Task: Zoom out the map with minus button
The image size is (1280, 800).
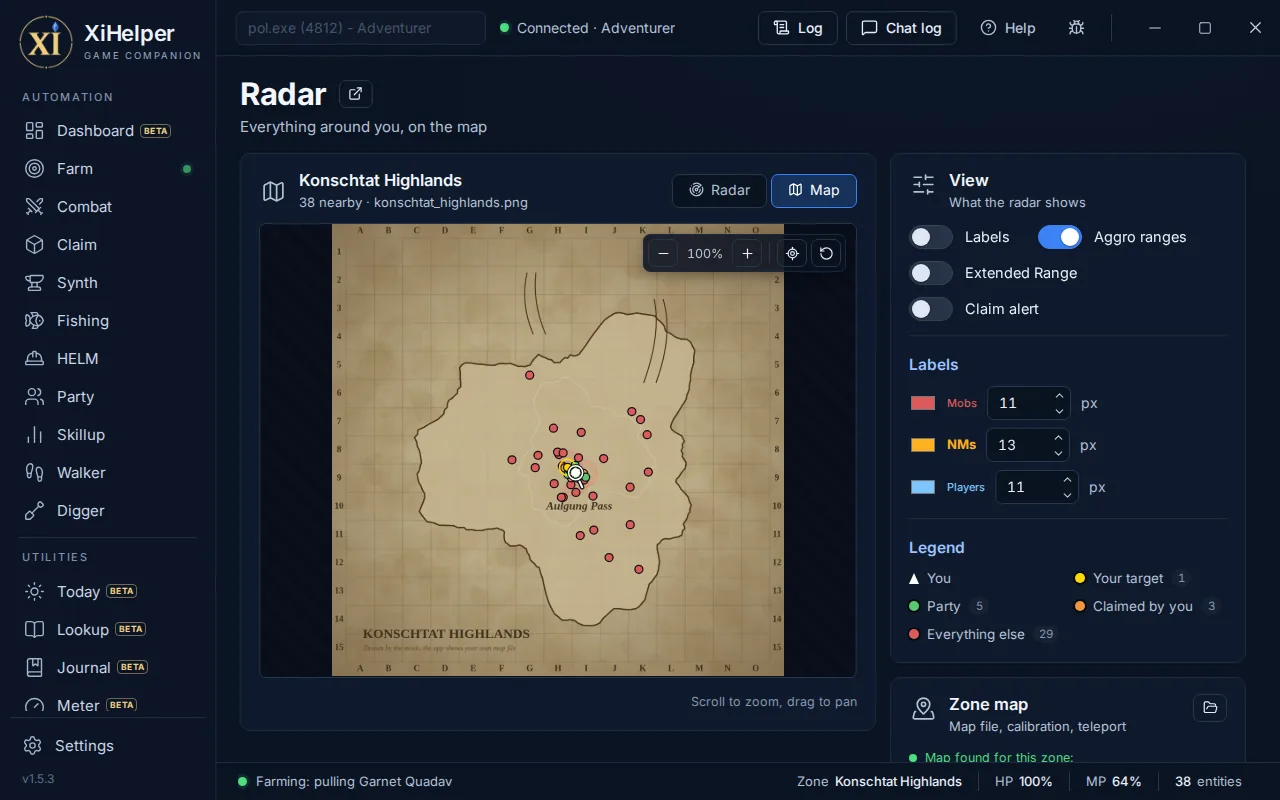Action: click(x=665, y=254)
